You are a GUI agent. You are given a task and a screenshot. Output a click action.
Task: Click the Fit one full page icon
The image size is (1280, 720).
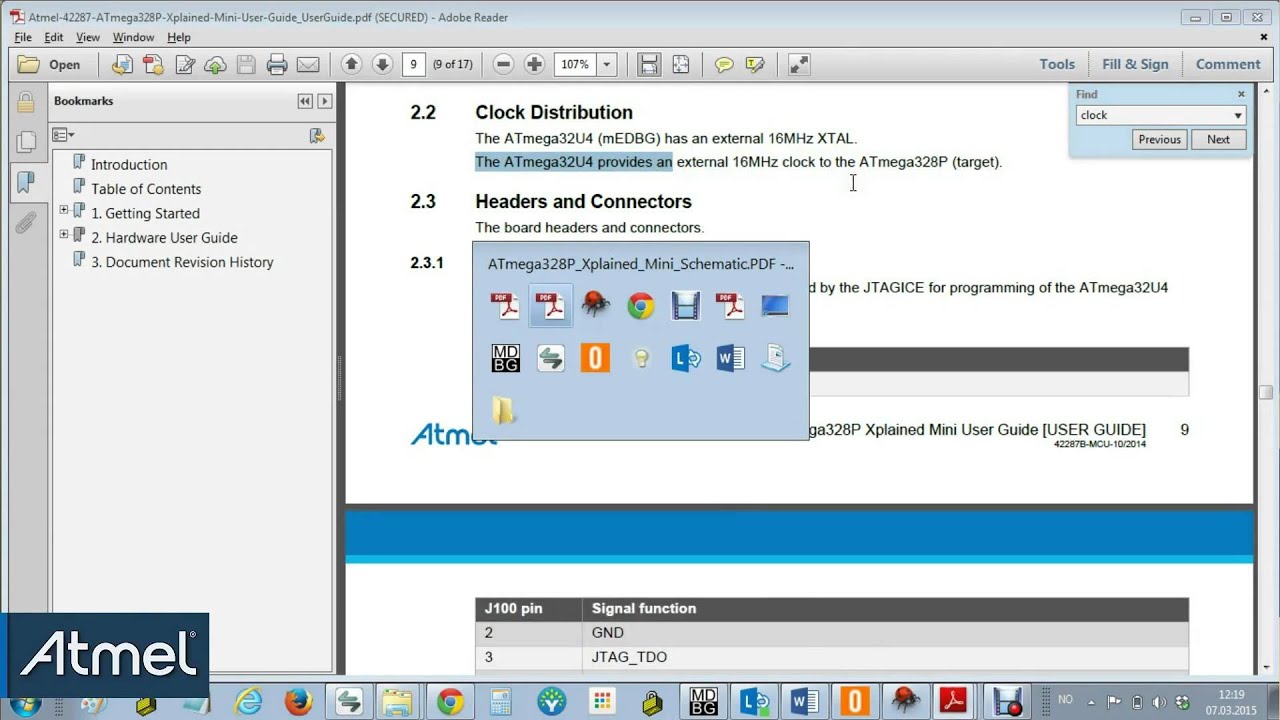pyautogui.click(x=681, y=64)
